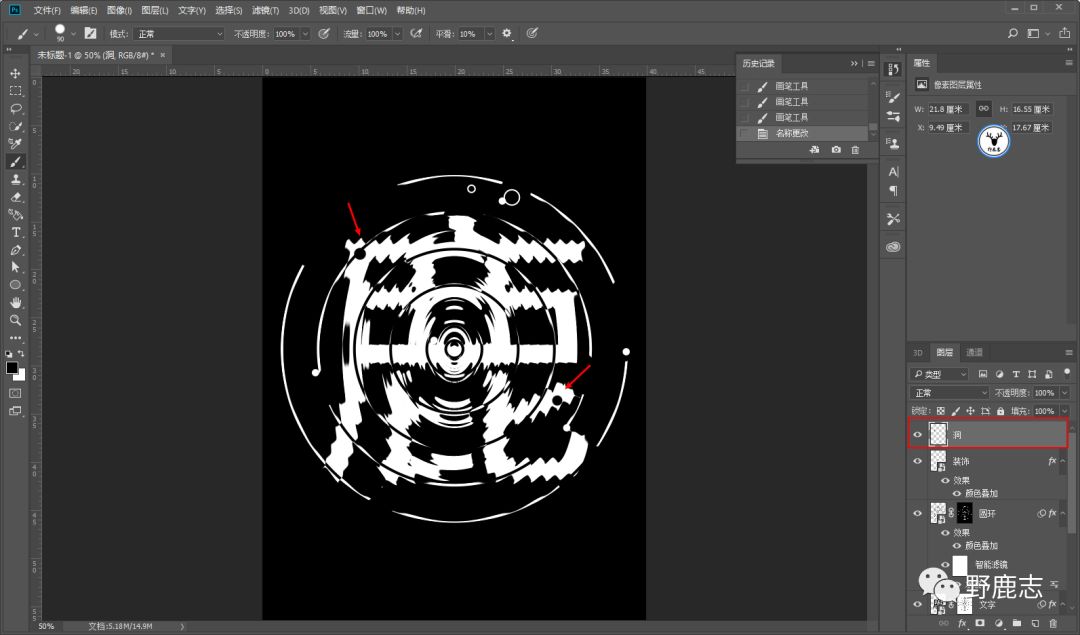Image resolution: width=1080 pixels, height=635 pixels.
Task: Select the Move tool
Action: coord(15,73)
